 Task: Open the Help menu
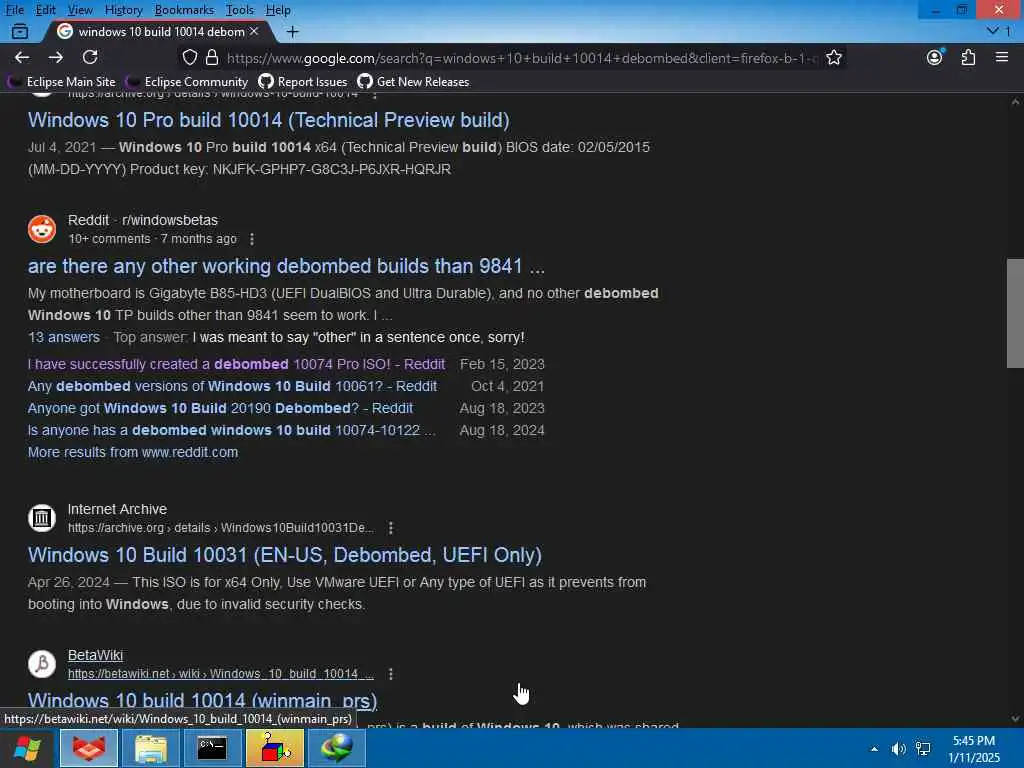(278, 10)
